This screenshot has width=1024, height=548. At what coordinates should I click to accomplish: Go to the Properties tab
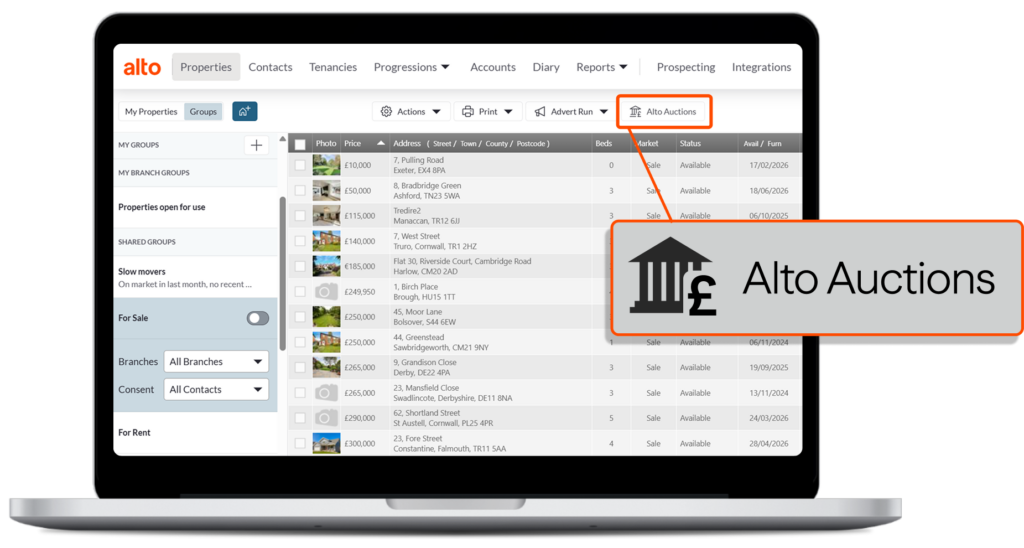click(206, 67)
